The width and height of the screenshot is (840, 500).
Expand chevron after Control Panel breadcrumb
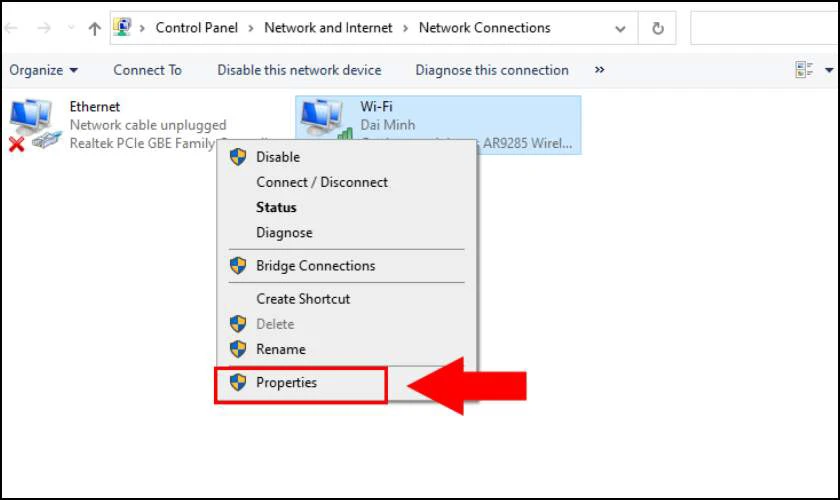click(251, 28)
